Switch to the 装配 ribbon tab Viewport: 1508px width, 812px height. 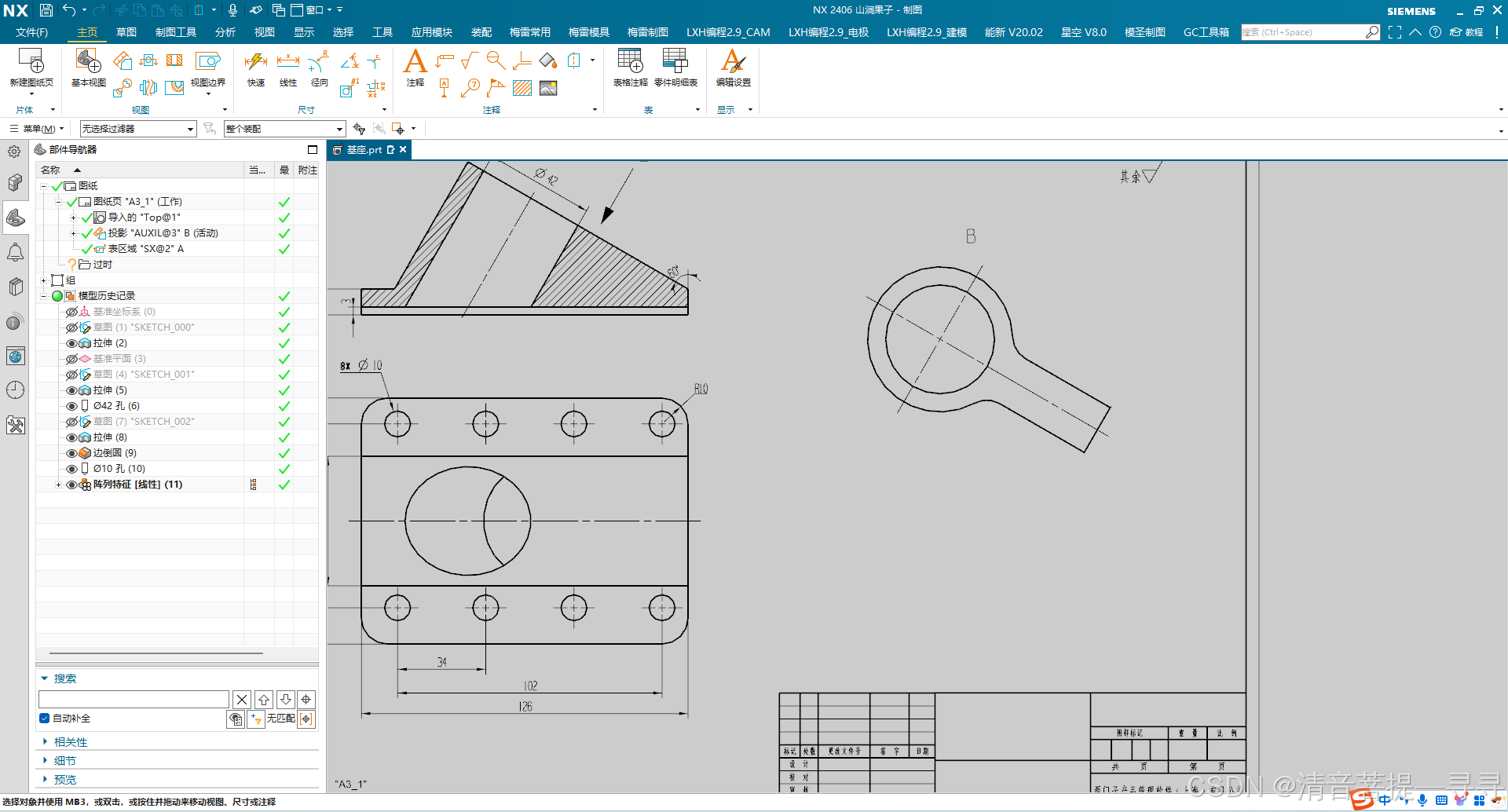point(481,32)
